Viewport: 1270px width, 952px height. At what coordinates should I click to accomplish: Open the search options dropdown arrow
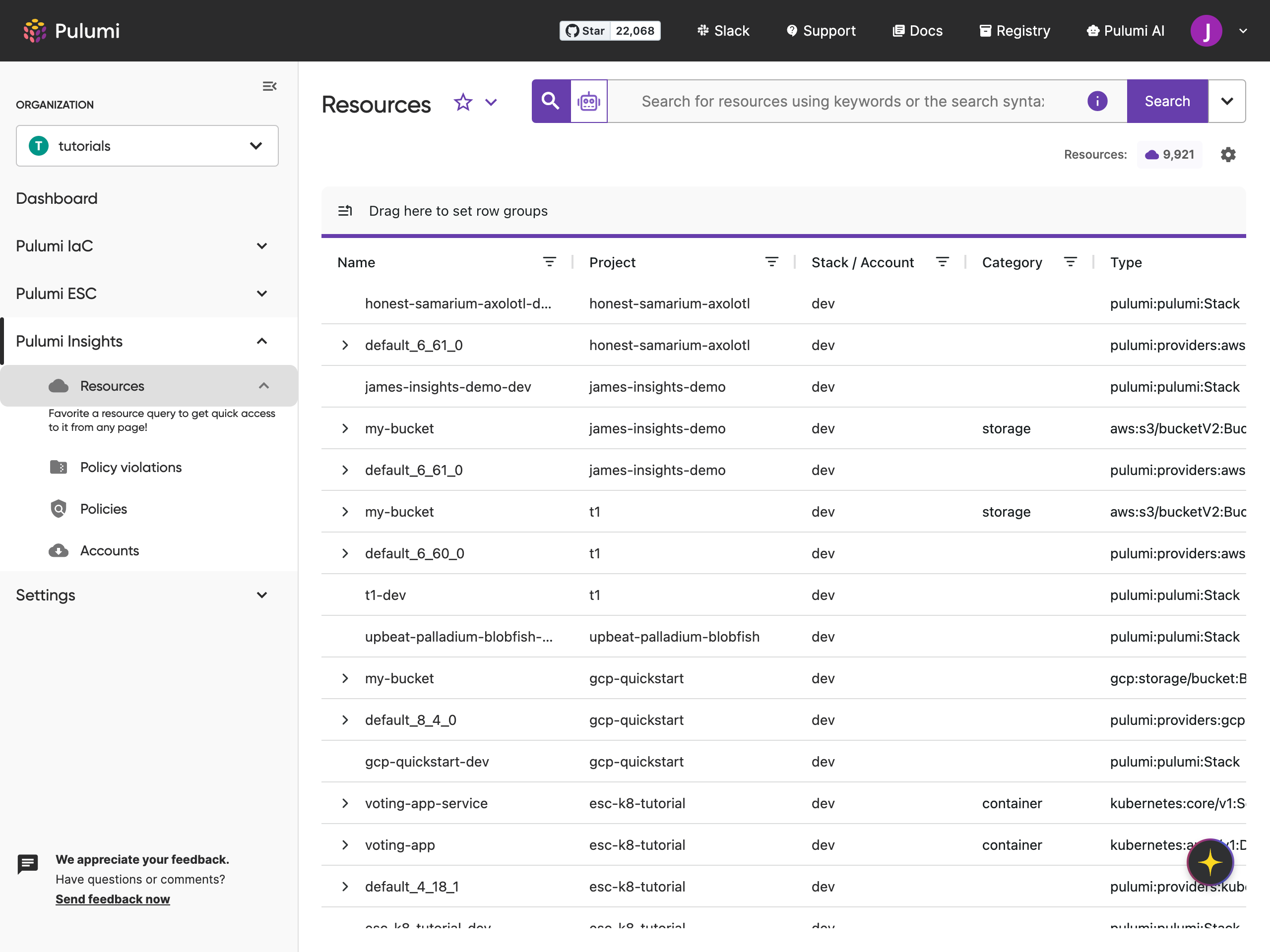(x=1227, y=101)
